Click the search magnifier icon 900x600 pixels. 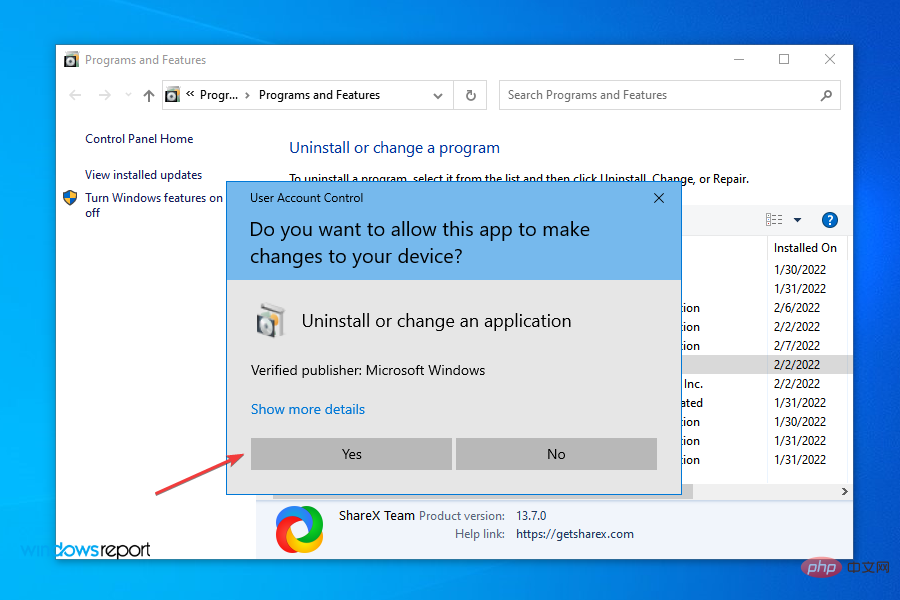click(826, 94)
